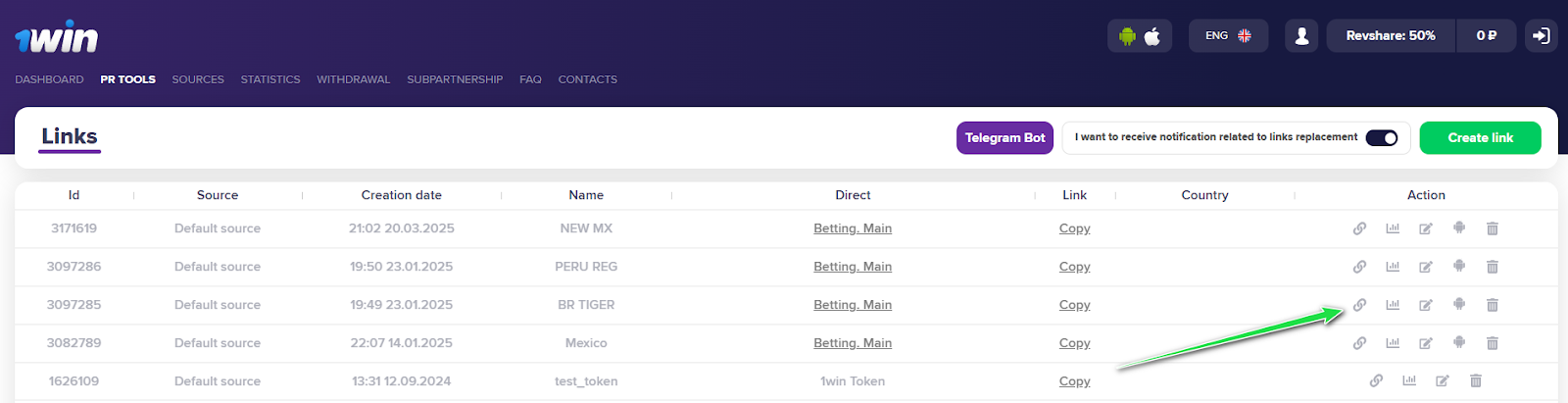Click the Revshare: 50% button
The height and width of the screenshot is (403, 1568).
click(1391, 35)
